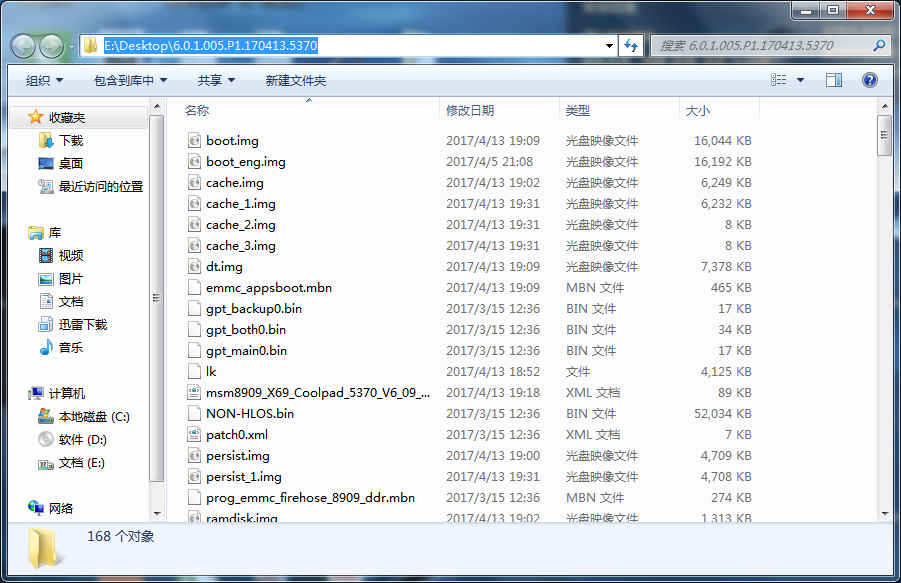The height and width of the screenshot is (583, 901).
Task: Click the Refresh button beside address bar
Action: point(631,46)
